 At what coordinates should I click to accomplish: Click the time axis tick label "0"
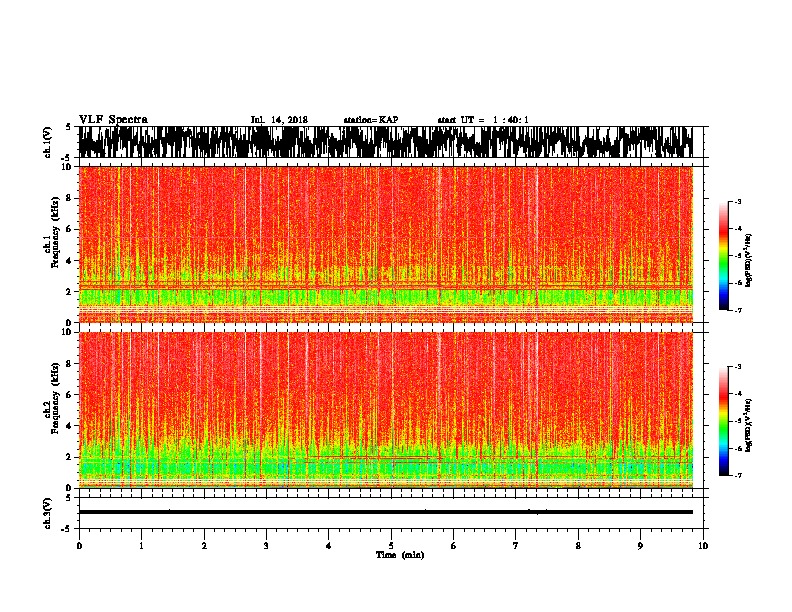click(79, 546)
